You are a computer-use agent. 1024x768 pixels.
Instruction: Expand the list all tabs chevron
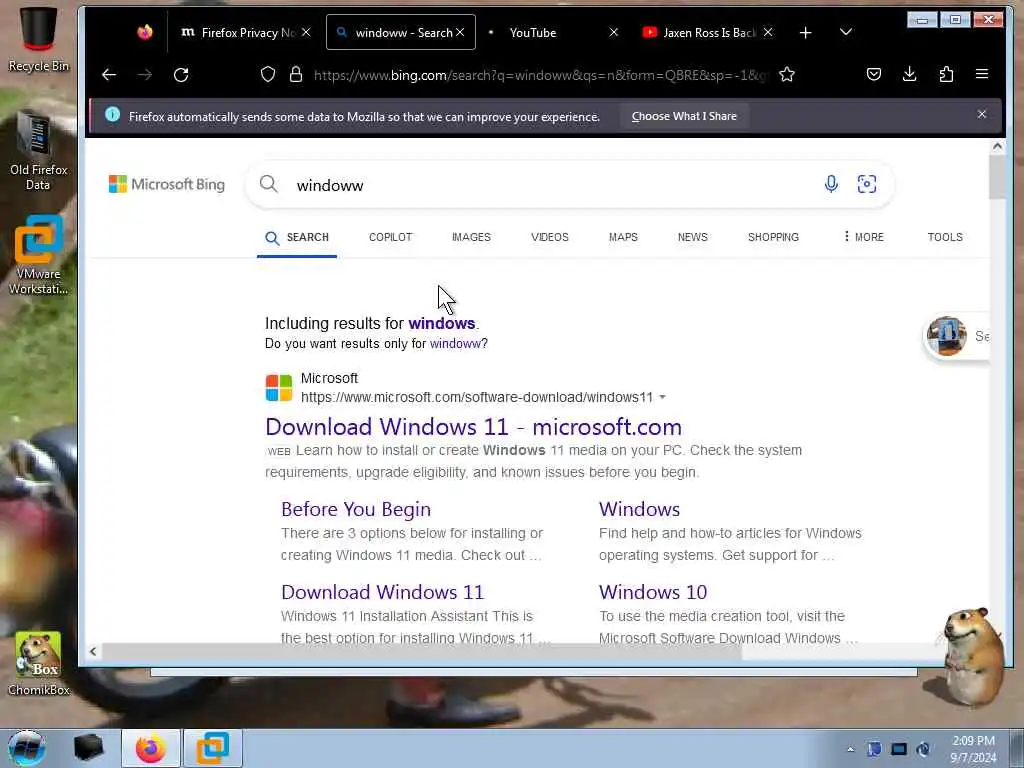[x=846, y=32]
